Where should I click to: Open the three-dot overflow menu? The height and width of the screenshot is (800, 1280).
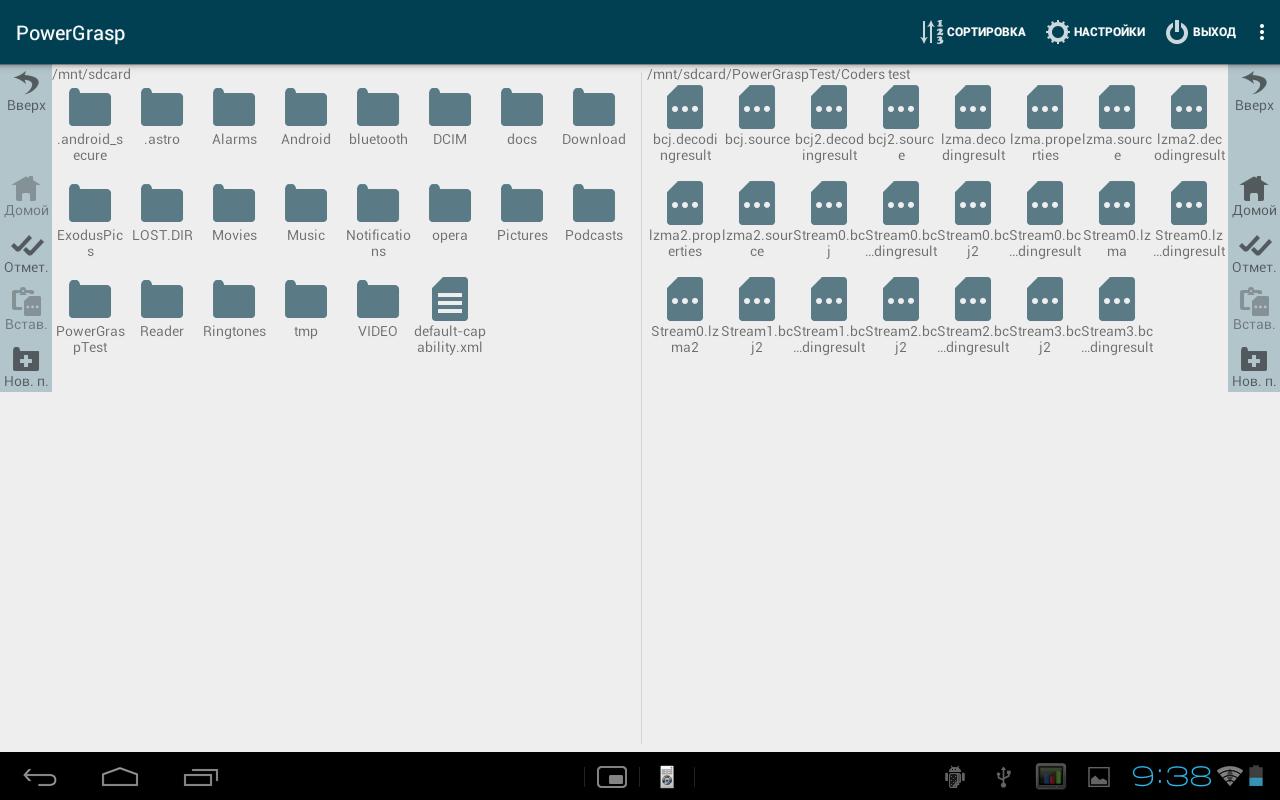click(x=1262, y=32)
